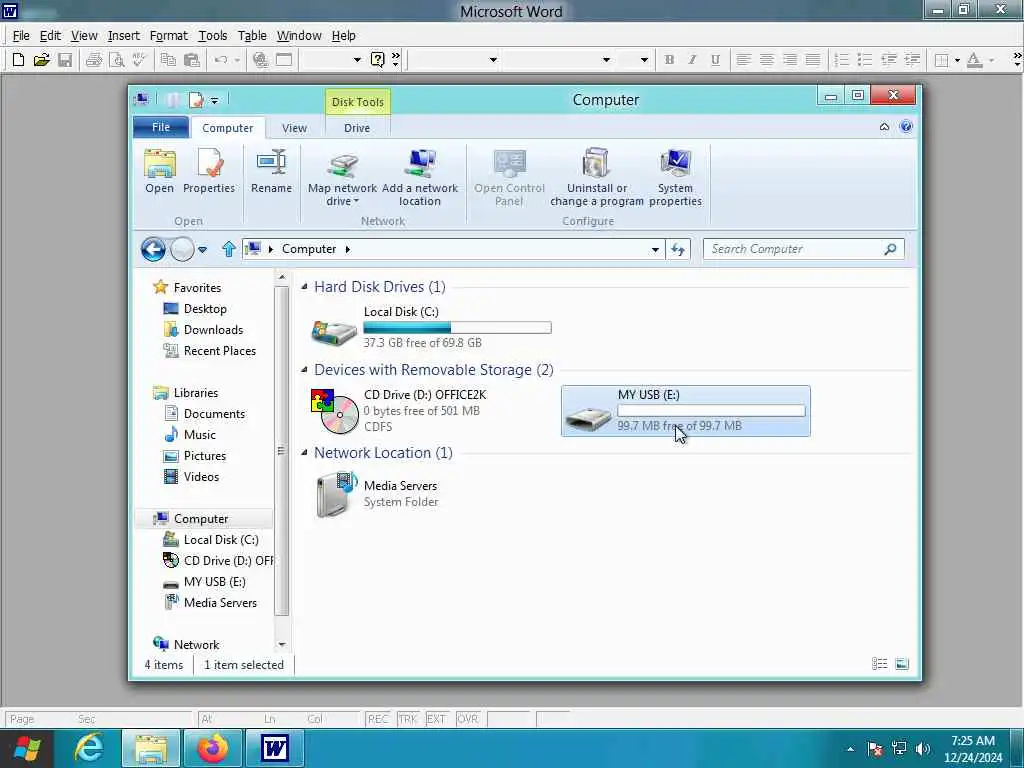Click Increase Indent icon in Word
The height and width of the screenshot is (768, 1024).
(912, 60)
